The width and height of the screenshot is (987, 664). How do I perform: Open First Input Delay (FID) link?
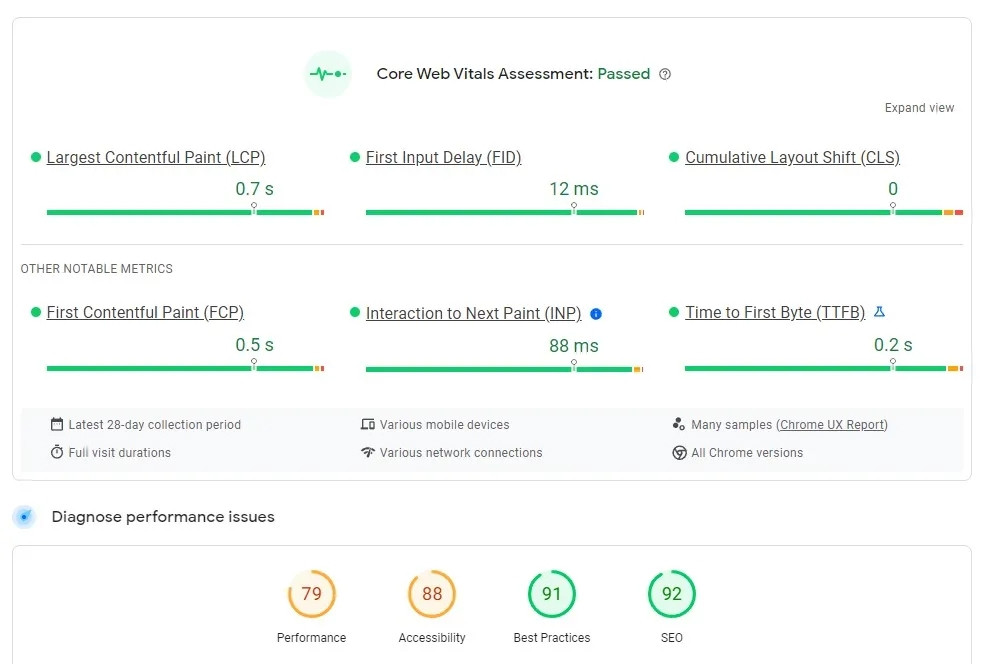click(443, 158)
